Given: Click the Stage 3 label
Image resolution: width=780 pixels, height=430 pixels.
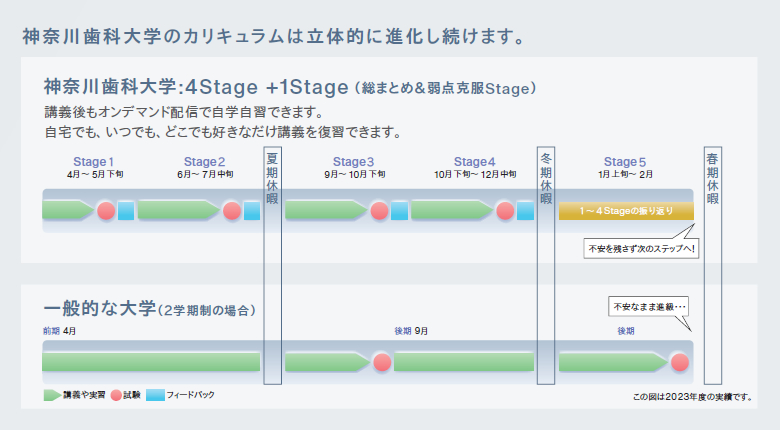Looking at the screenshot, I should (x=353, y=162).
